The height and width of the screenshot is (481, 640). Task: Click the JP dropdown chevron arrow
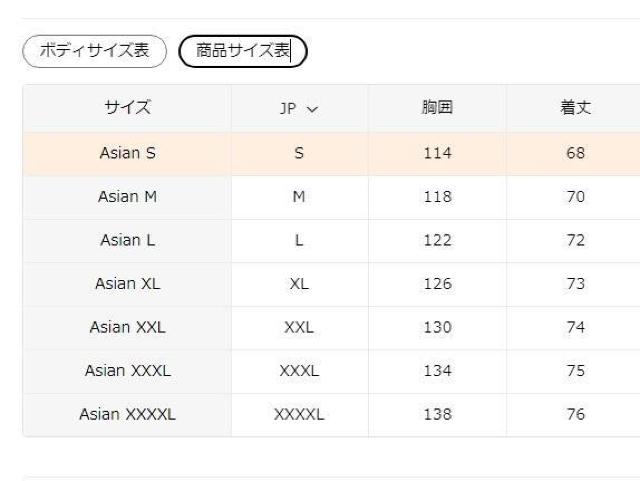(312, 108)
